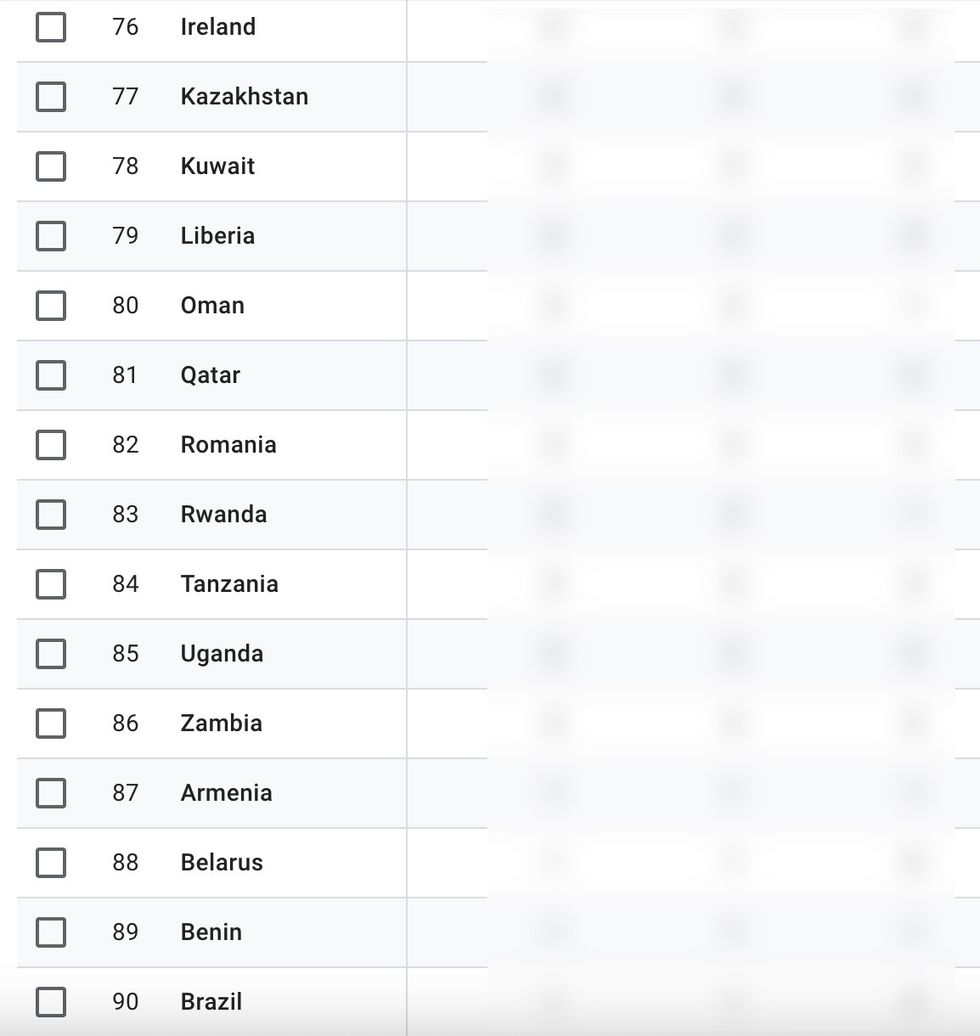The image size is (980, 1036).
Task: Check the Rwanda row checkbox
Action: pos(51,514)
